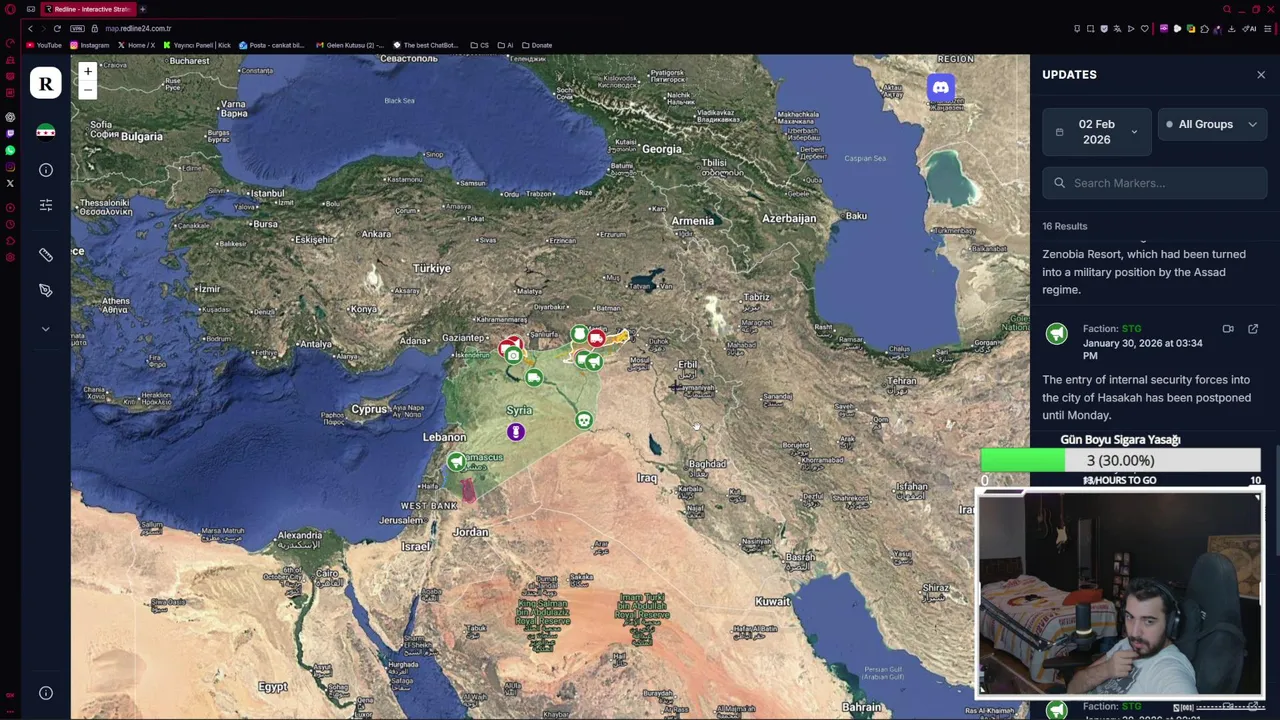Open the info circle icon in map sidebar
1280x720 pixels.
[45, 170]
